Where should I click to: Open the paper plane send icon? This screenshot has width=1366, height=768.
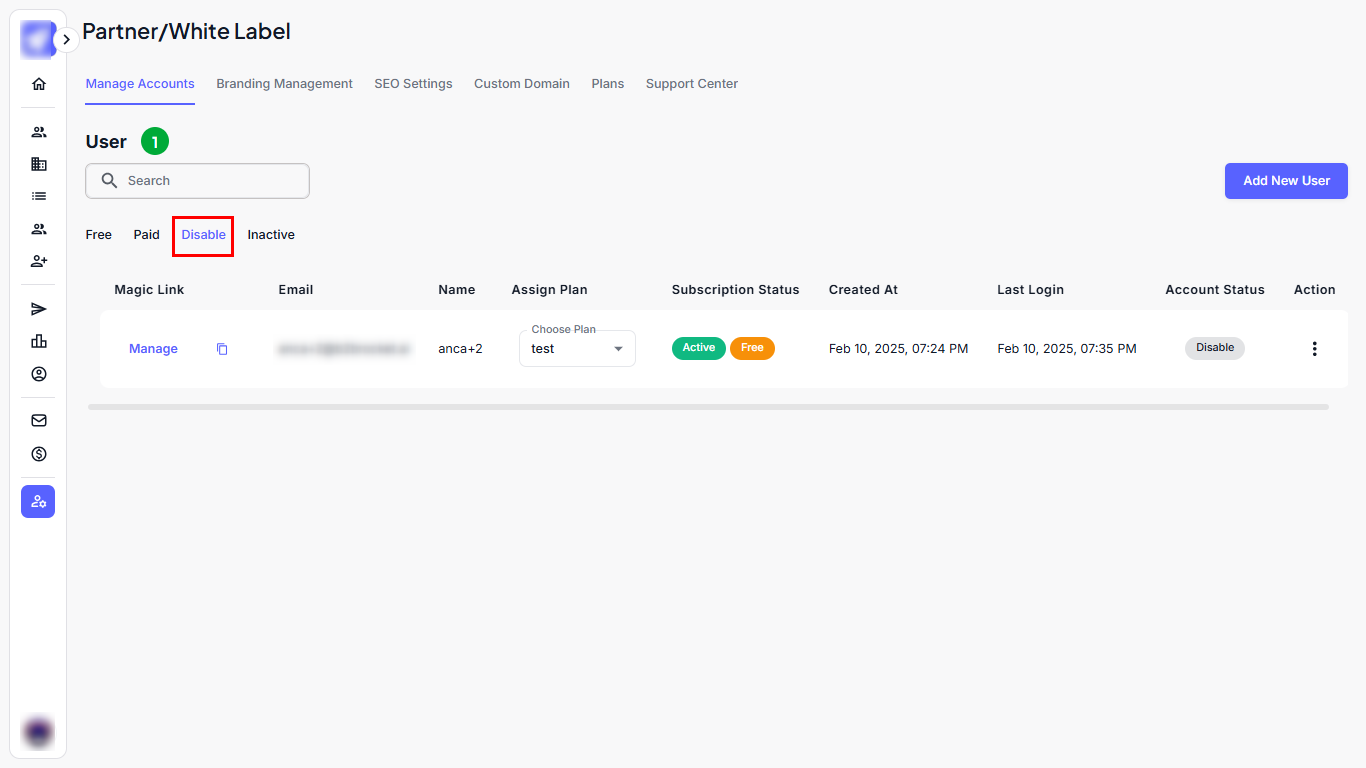pyautogui.click(x=39, y=309)
